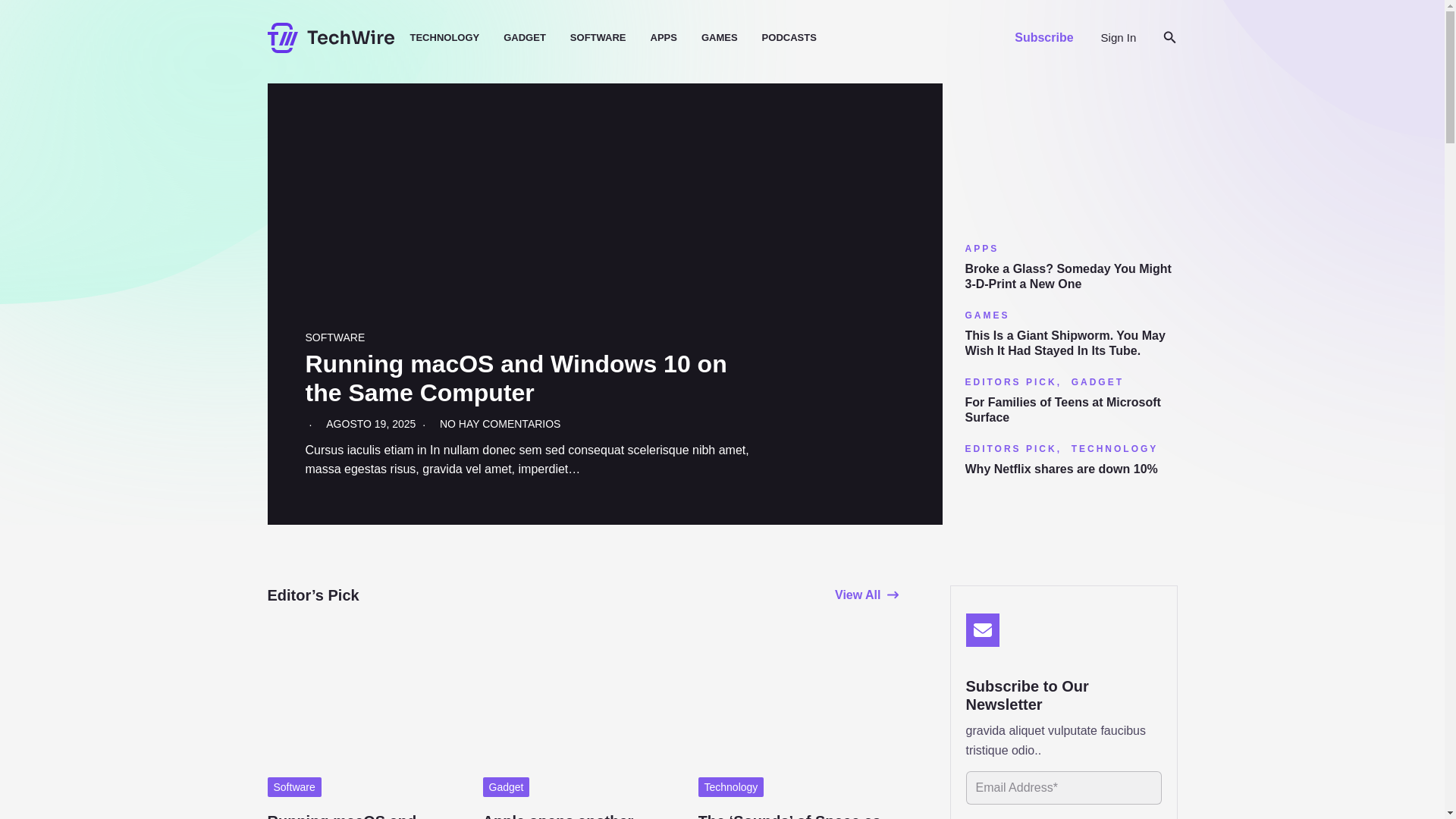The width and height of the screenshot is (1456, 819).
Task: Click NO HAY COMENTARIOS link
Action: [500, 424]
